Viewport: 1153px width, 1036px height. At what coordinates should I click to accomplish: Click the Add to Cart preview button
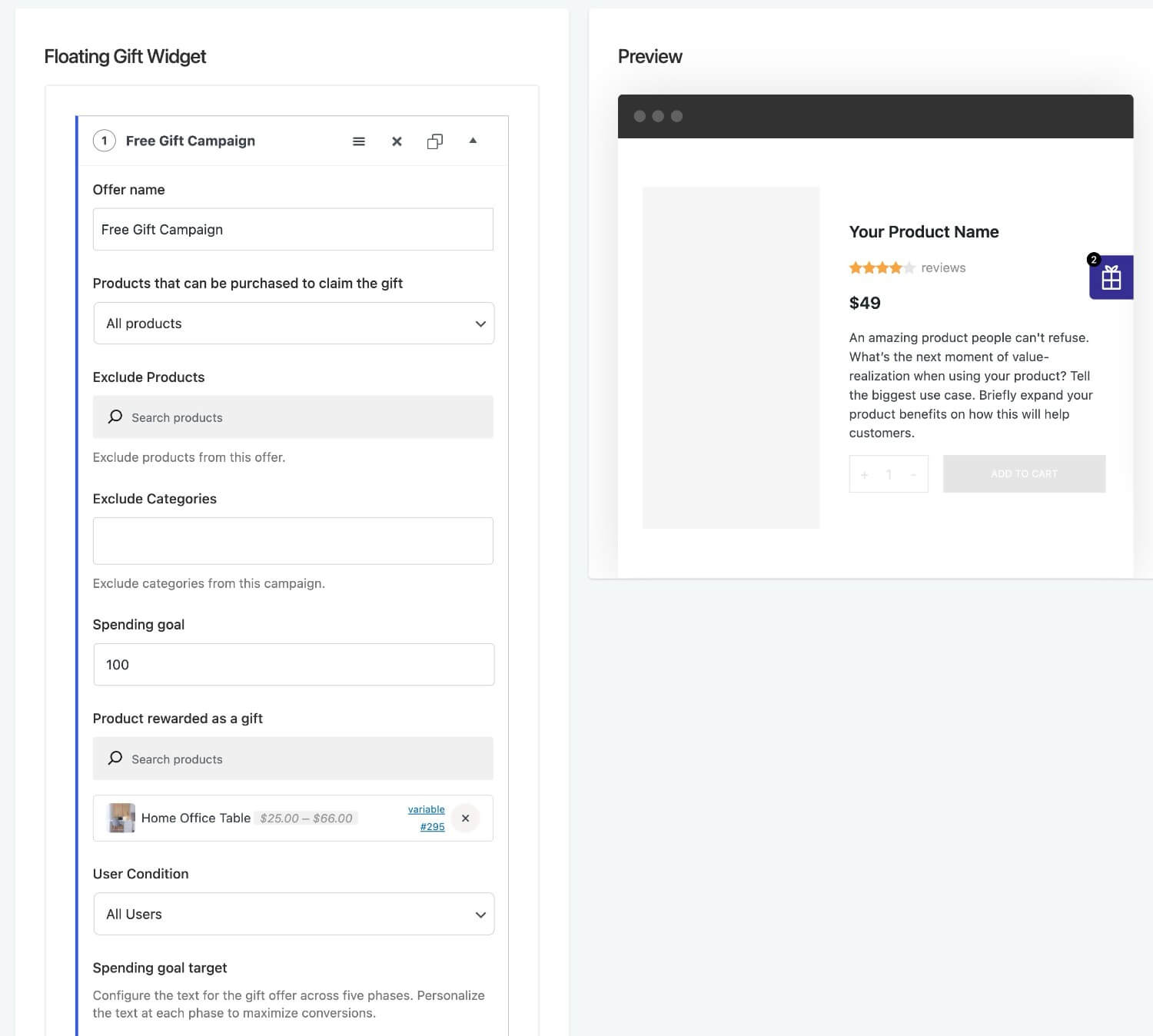(1024, 473)
